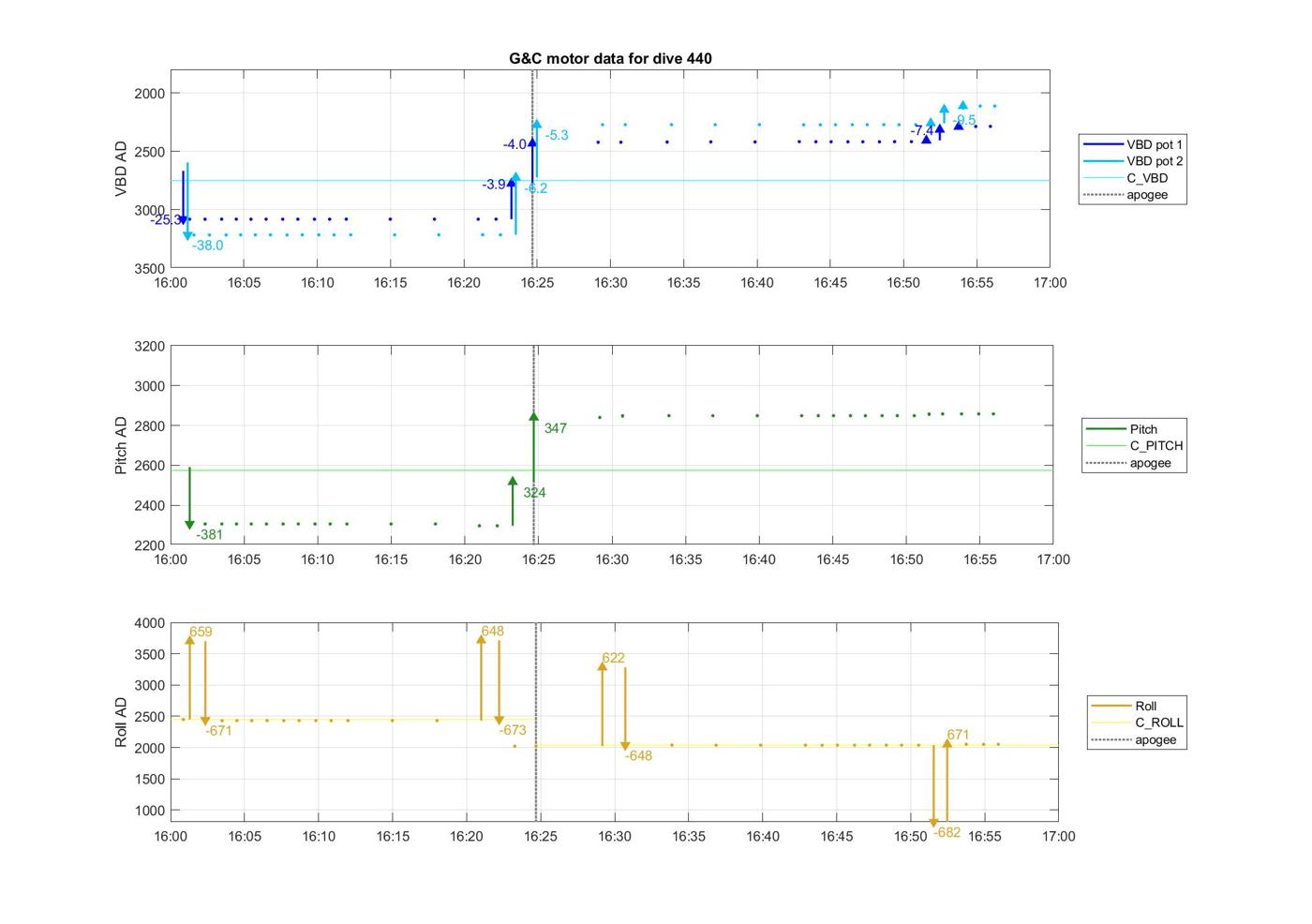Click the "324" pitch move label
The width and height of the screenshot is (1312, 924).
point(534,493)
